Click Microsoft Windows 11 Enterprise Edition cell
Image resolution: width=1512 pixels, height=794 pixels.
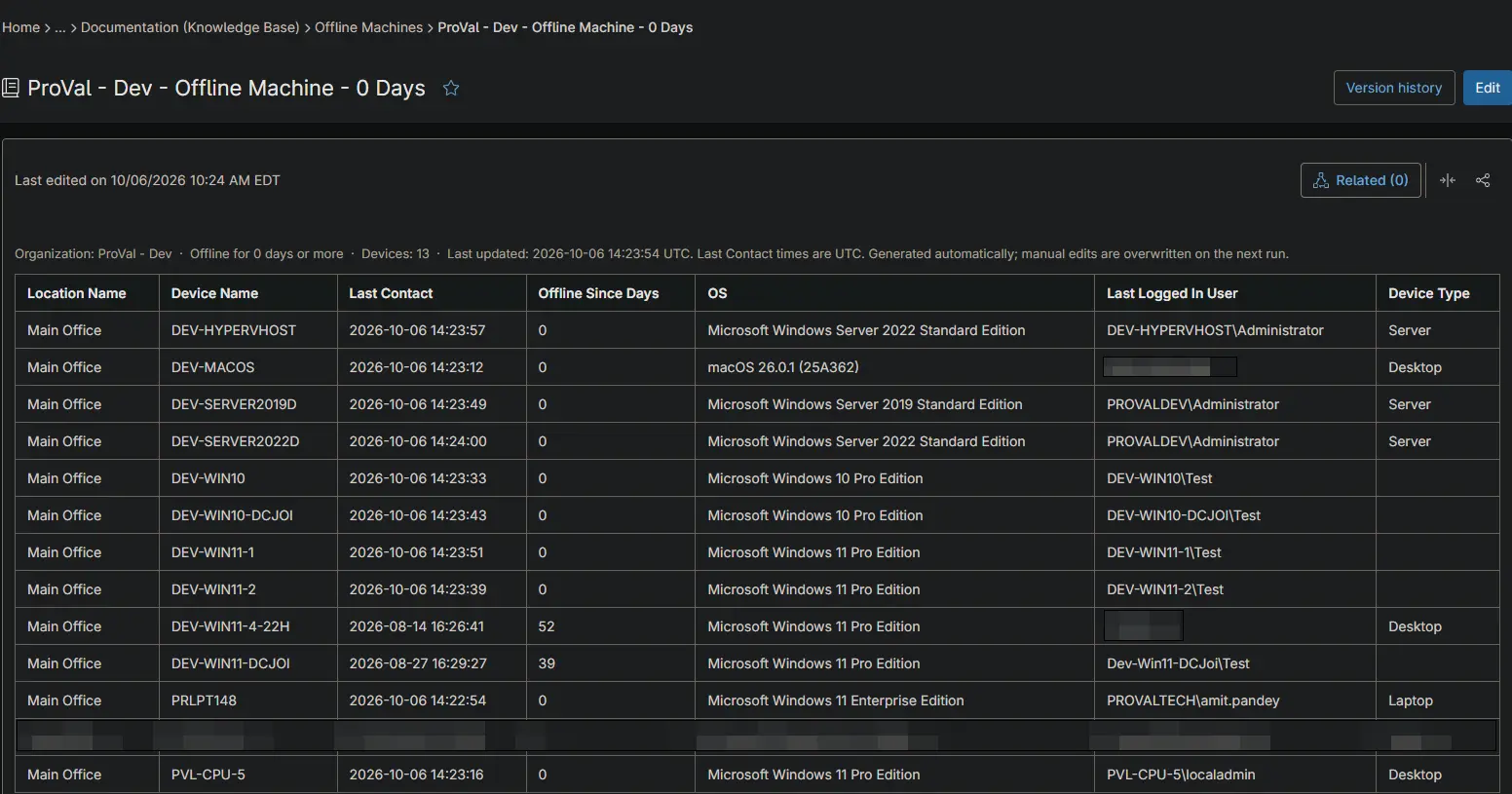[x=894, y=700]
